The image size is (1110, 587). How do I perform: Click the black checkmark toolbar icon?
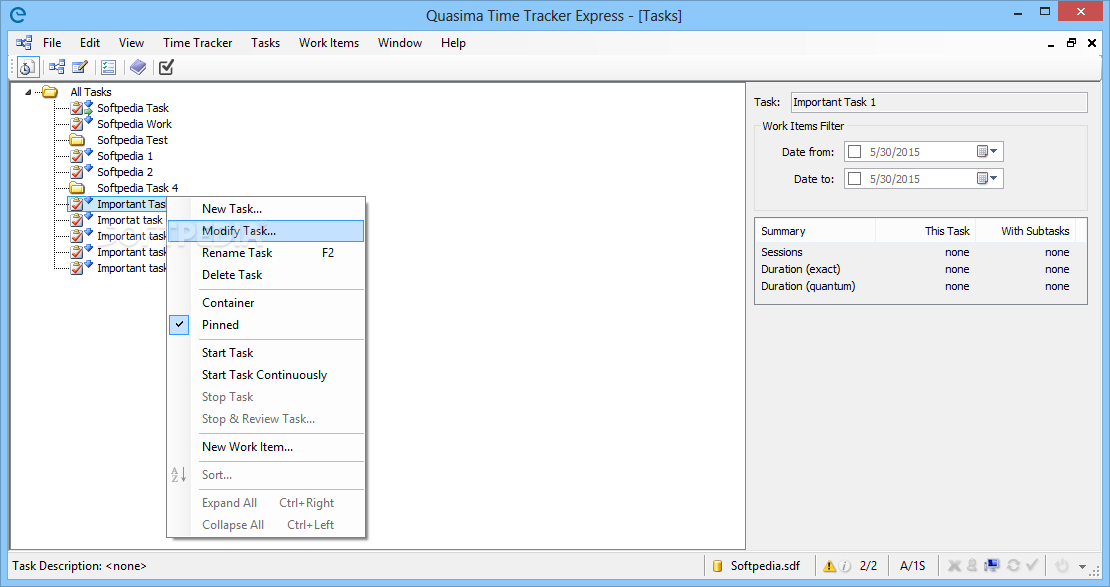(x=166, y=67)
